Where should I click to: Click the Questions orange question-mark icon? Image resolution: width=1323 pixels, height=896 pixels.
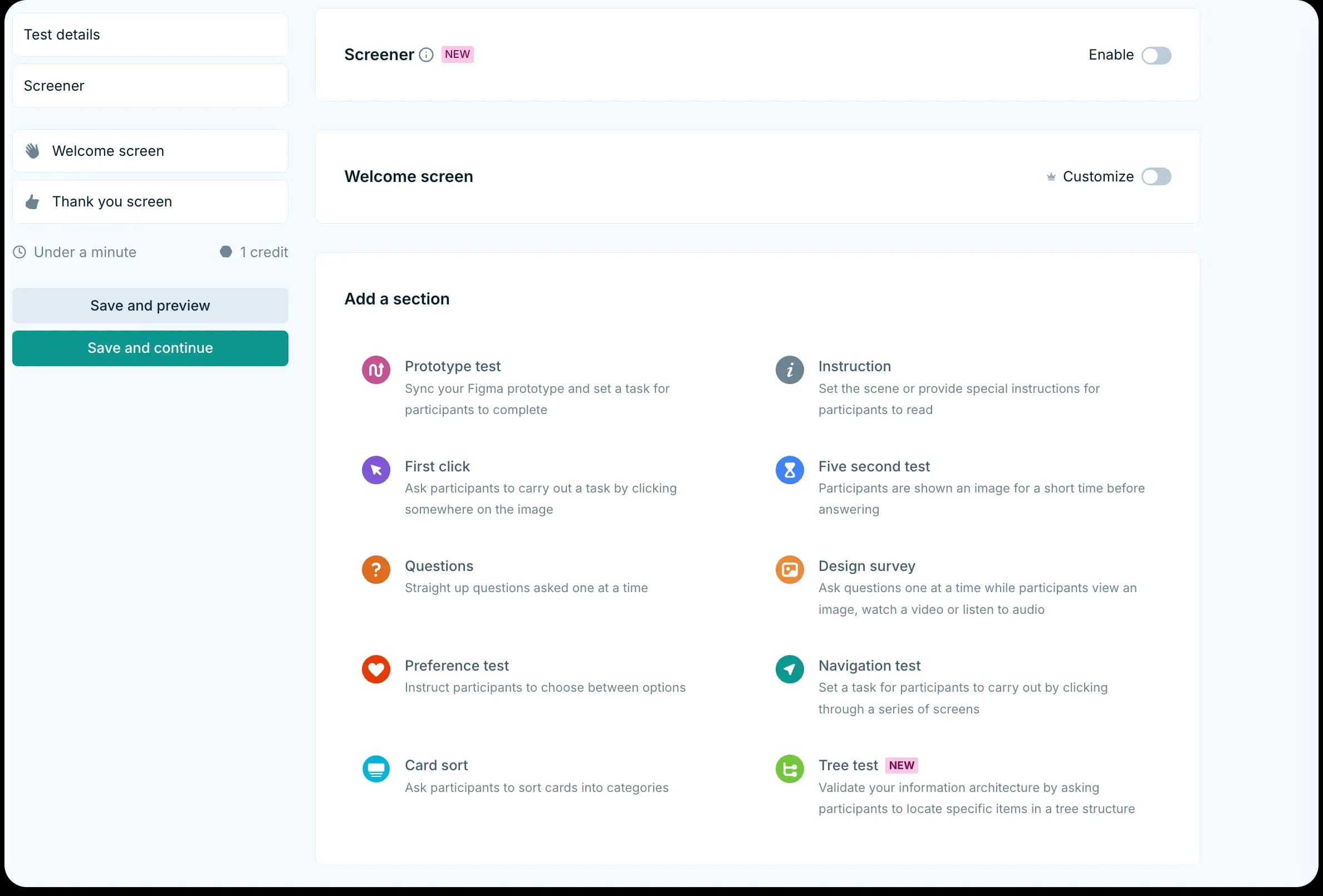pyautogui.click(x=376, y=569)
